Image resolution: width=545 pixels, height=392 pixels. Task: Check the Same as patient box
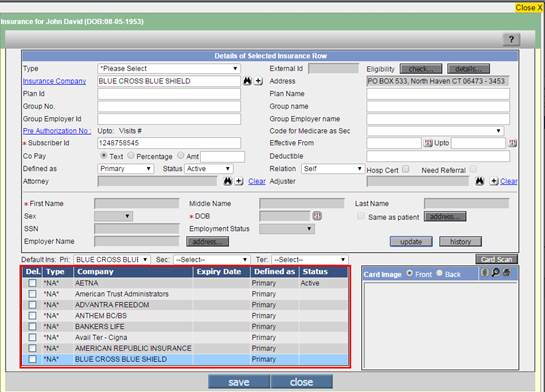point(361,216)
